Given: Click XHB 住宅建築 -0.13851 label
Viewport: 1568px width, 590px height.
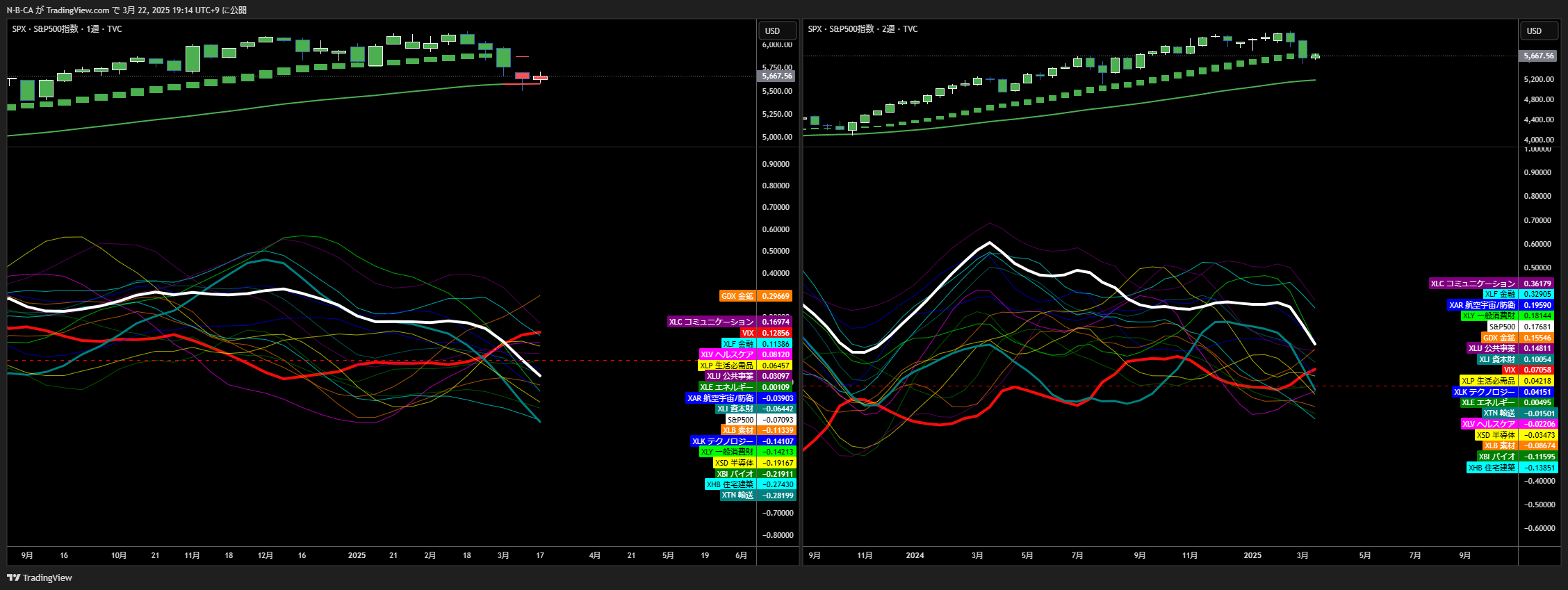Looking at the screenshot, I should click(1512, 468).
